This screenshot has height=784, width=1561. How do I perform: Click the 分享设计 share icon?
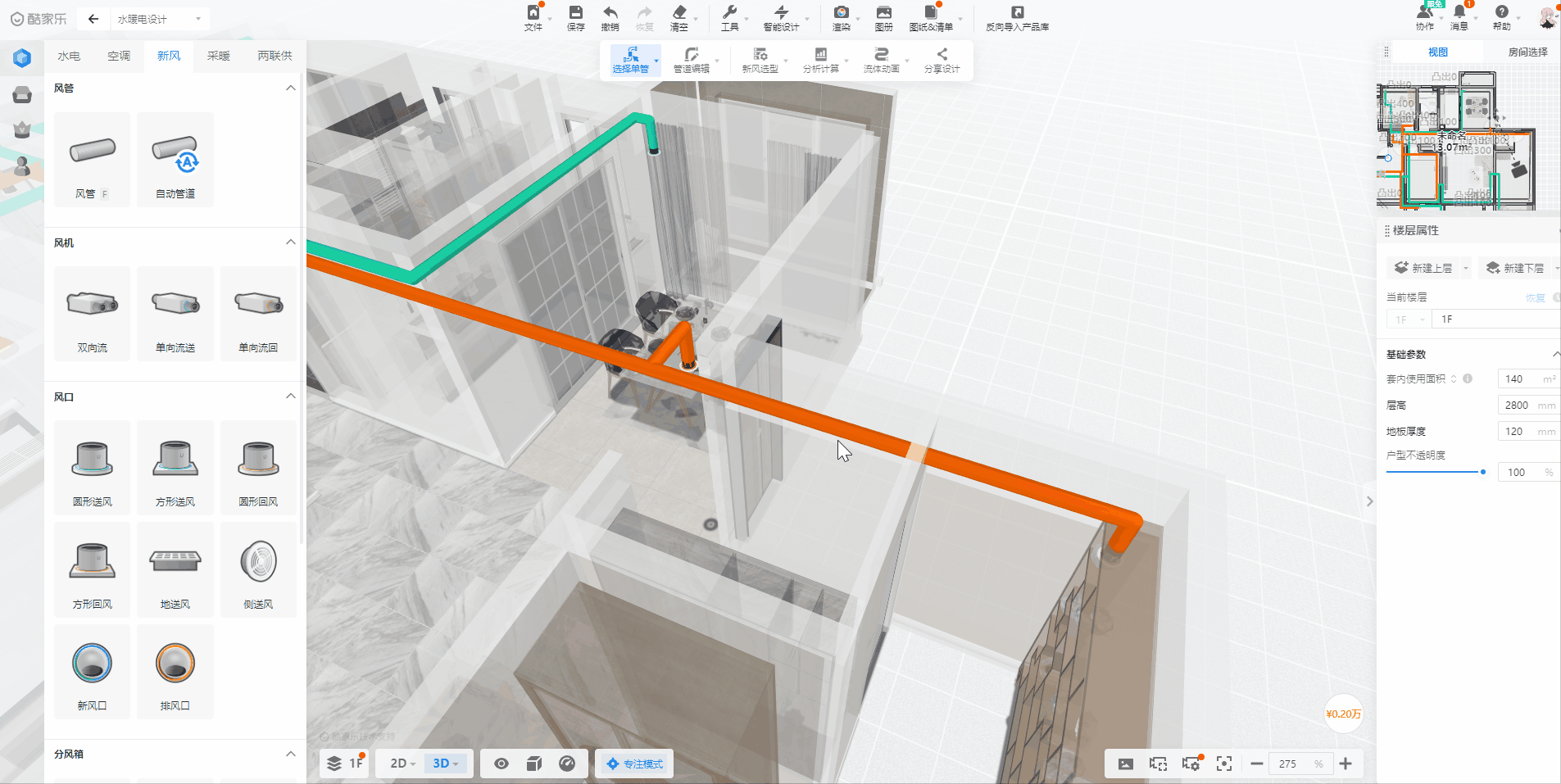942,60
